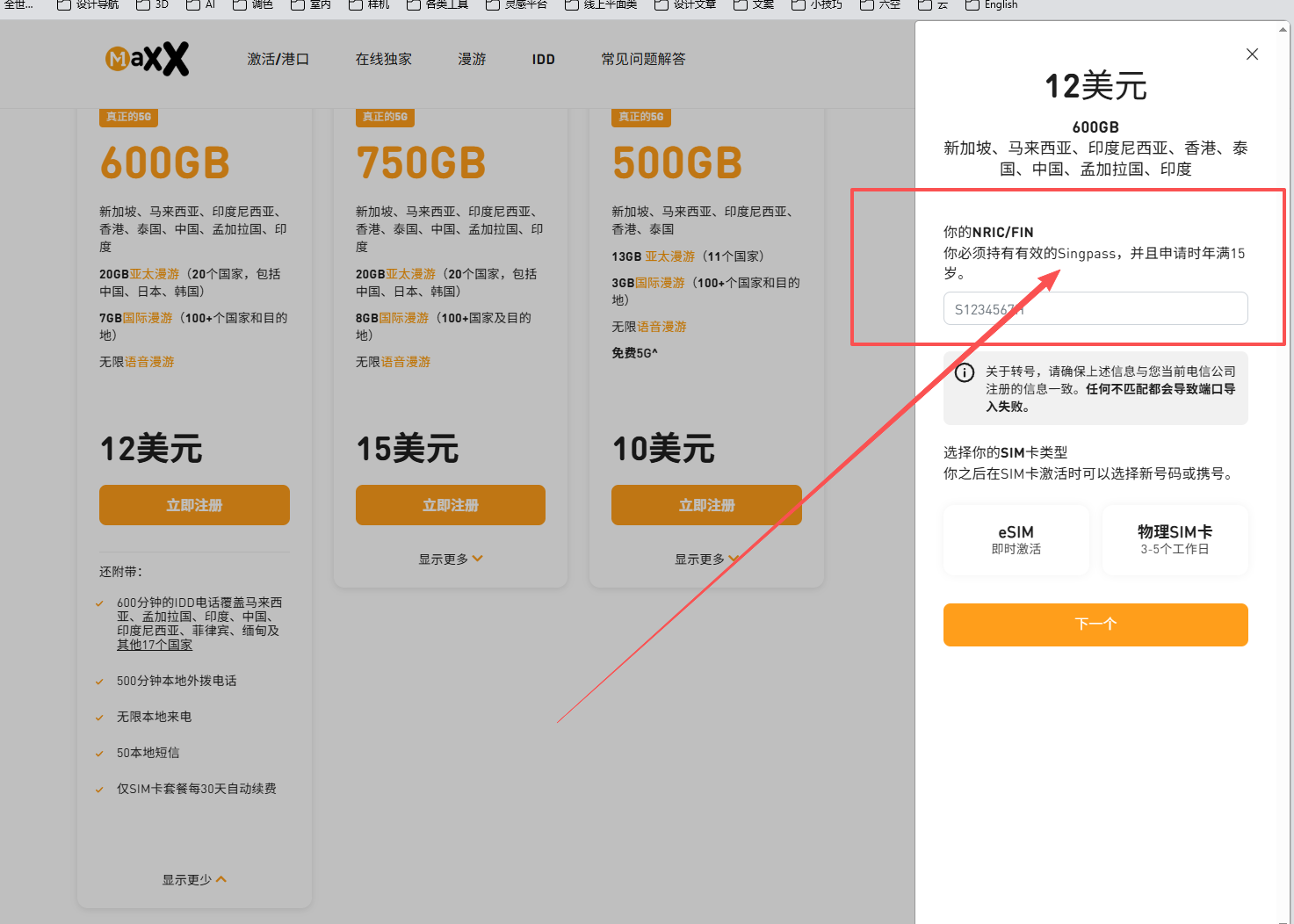Open the 调色 bookmark folder
This screenshot has height=924, width=1294.
coord(253,4)
